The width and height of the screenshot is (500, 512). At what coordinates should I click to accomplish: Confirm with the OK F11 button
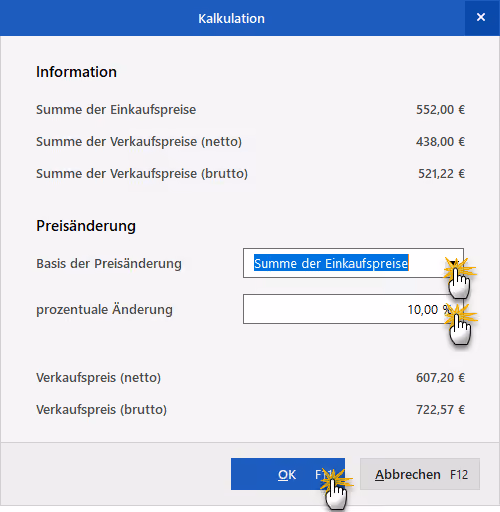click(288, 474)
